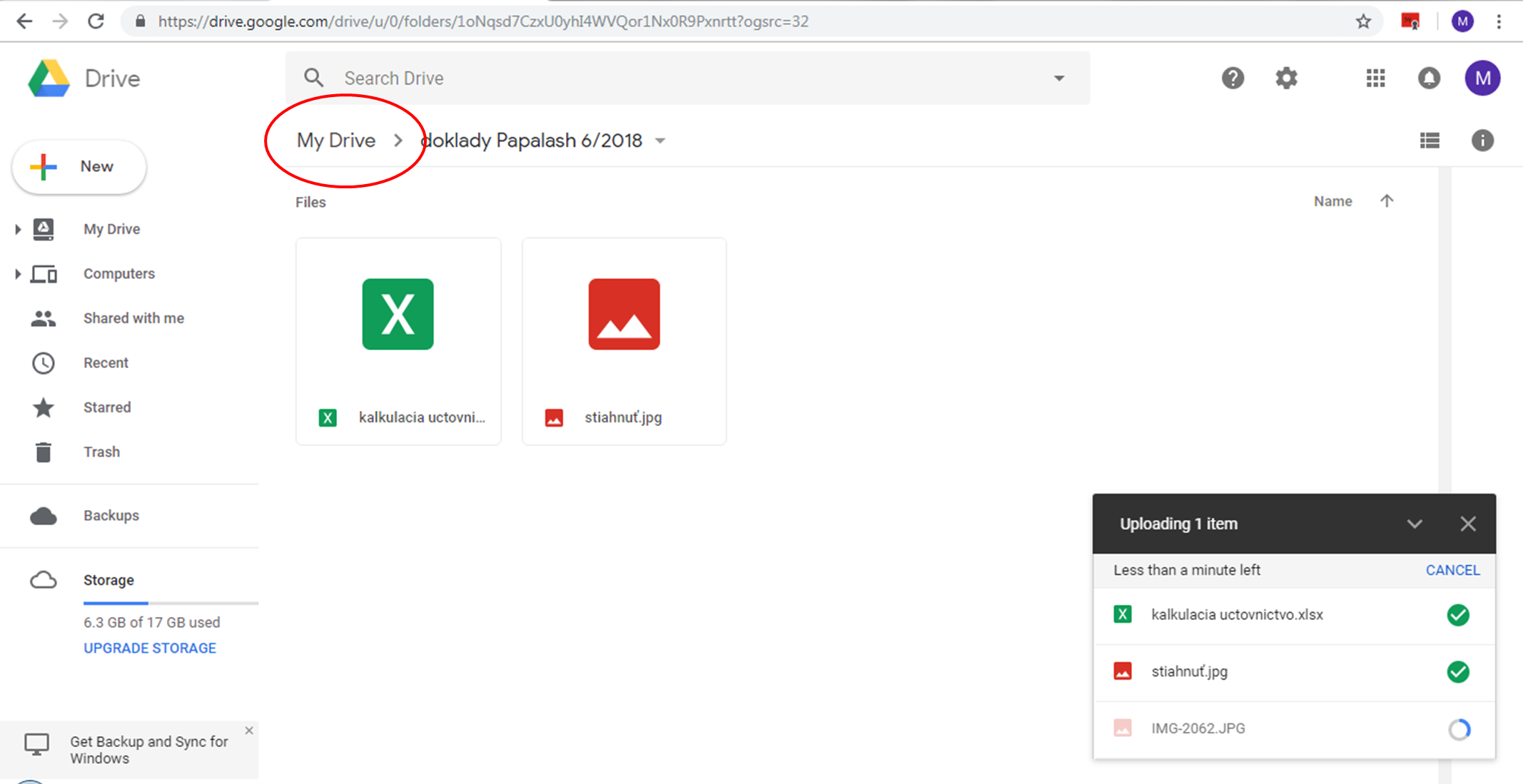Screen dimensions: 1523x784
Task: Go to My Drive in breadcrumb
Action: point(336,141)
